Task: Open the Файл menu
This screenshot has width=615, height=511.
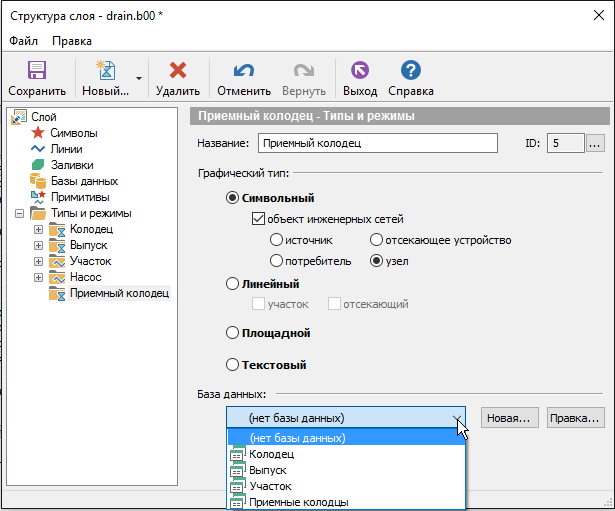Action: click(x=24, y=41)
